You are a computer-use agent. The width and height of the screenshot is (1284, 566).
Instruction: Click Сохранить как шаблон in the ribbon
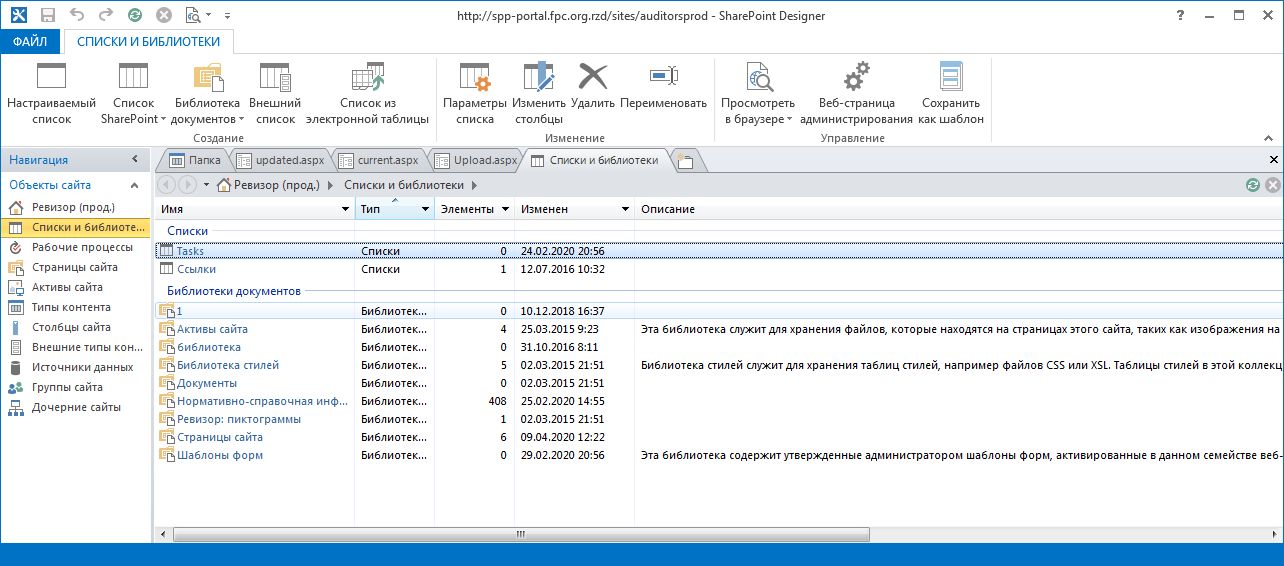[952, 93]
